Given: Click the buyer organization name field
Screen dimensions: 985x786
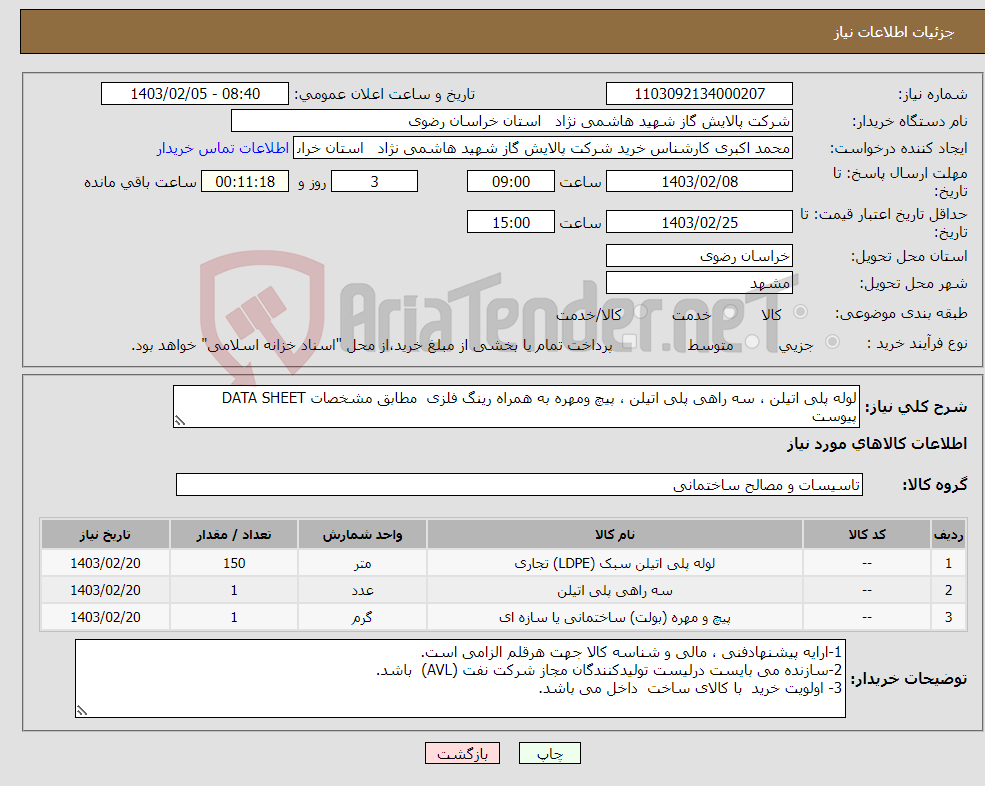Looking at the screenshot, I should click(512, 121).
